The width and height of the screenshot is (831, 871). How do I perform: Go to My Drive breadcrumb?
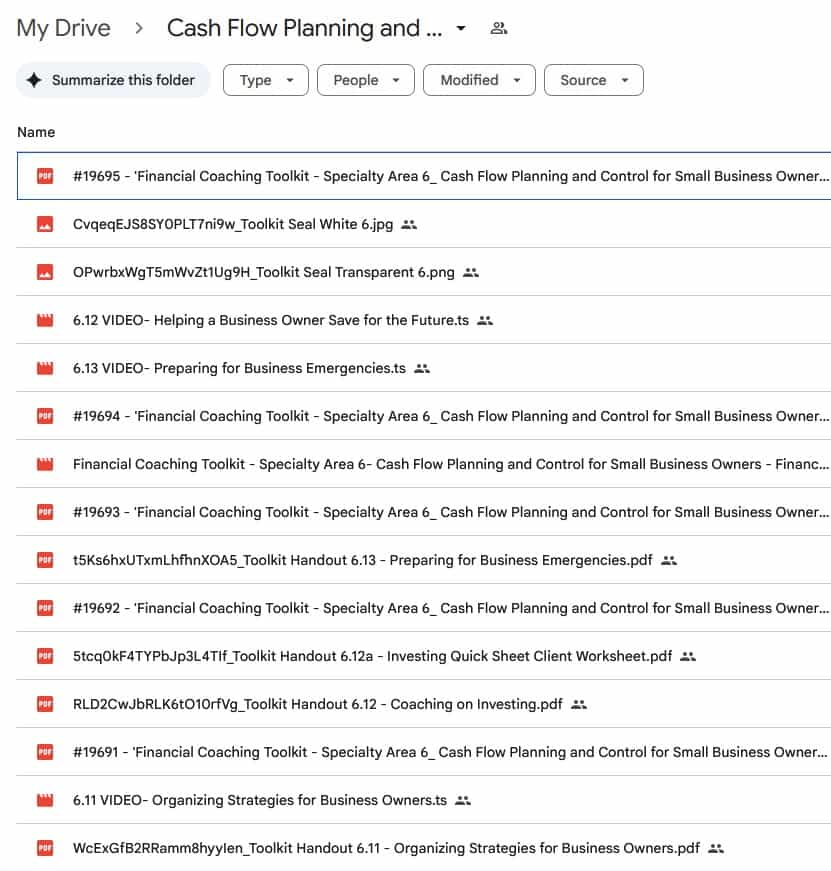tap(64, 28)
